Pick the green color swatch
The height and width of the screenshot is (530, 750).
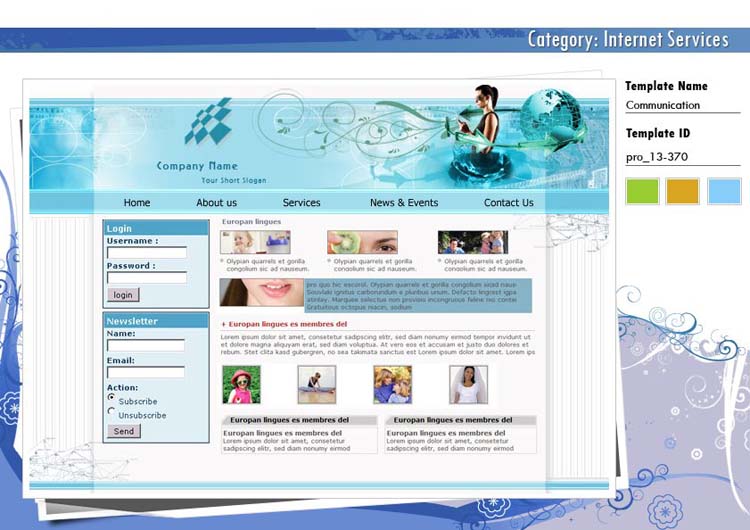642,191
